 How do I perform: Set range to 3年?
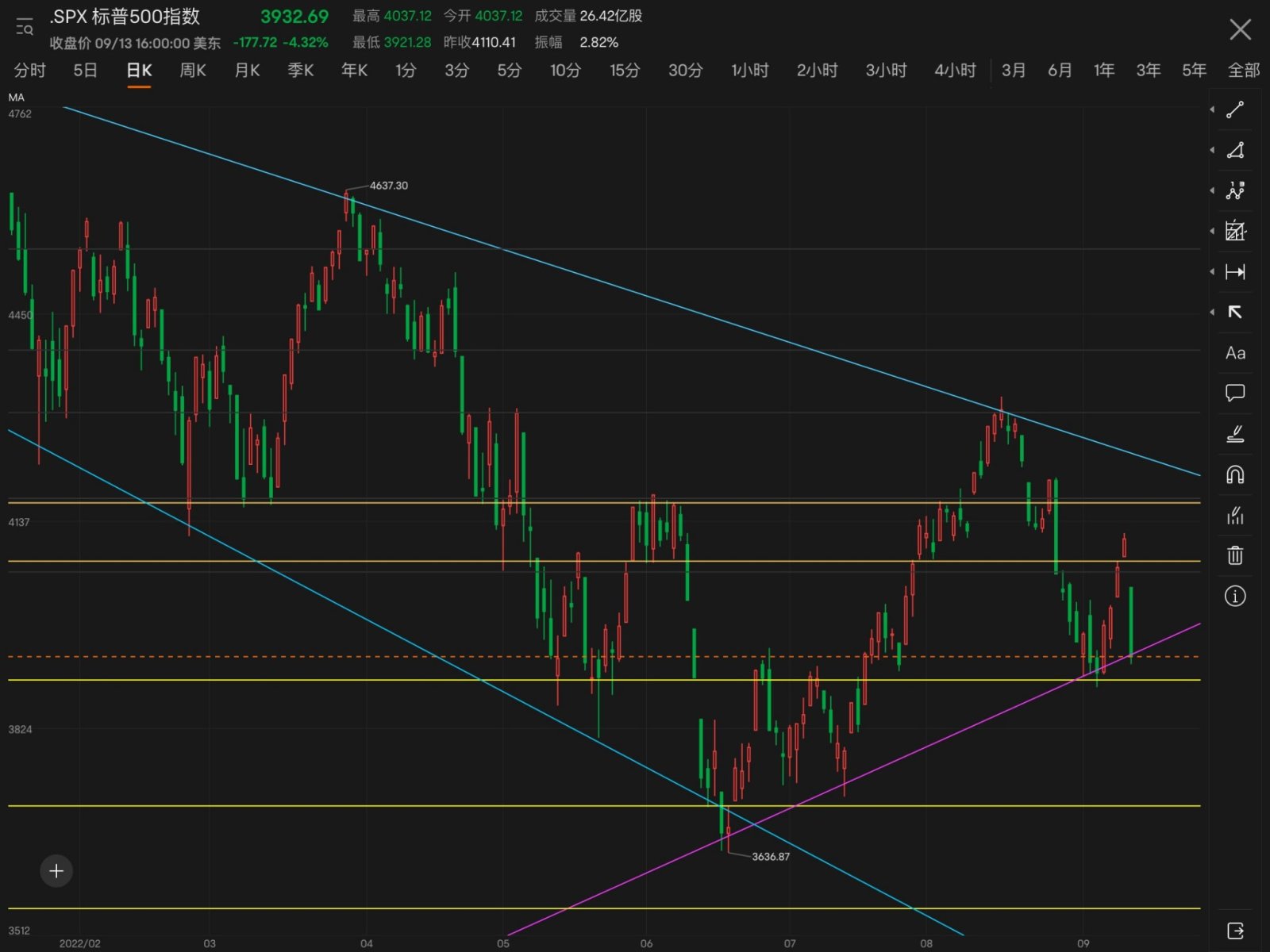pos(1149,71)
